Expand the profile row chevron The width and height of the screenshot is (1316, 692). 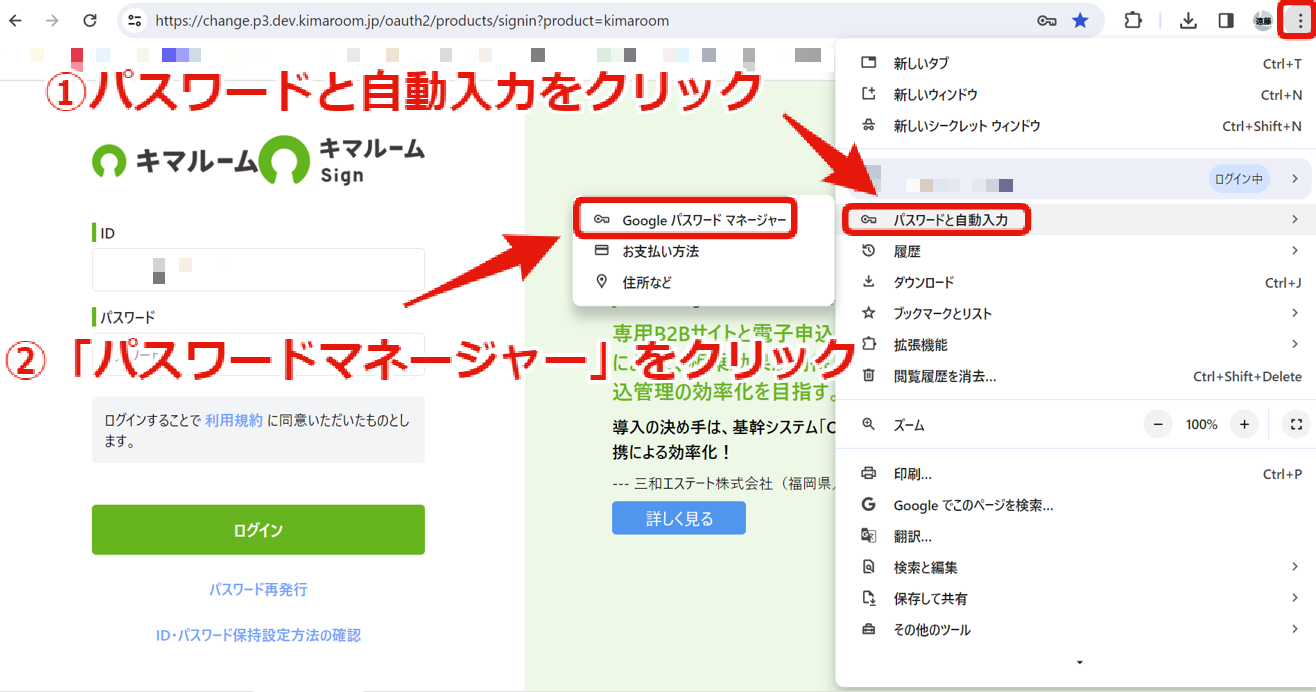1295,179
